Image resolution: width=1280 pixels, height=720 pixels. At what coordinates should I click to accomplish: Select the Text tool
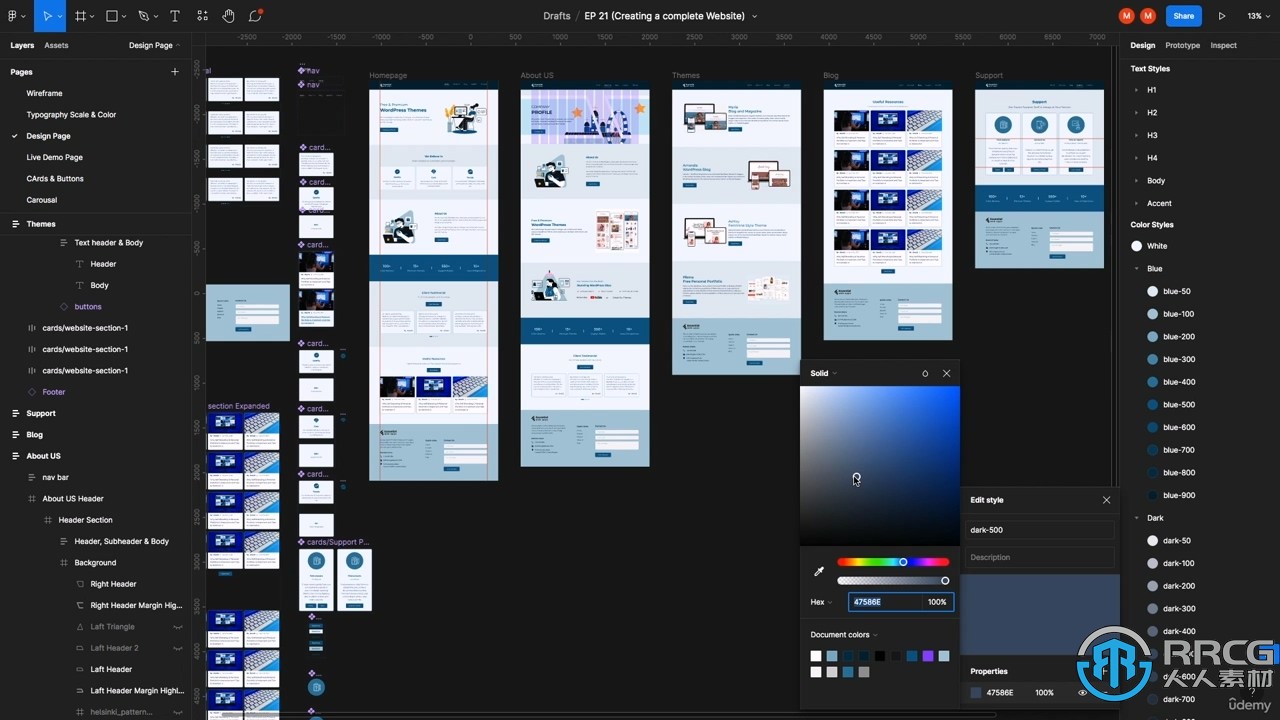point(175,16)
